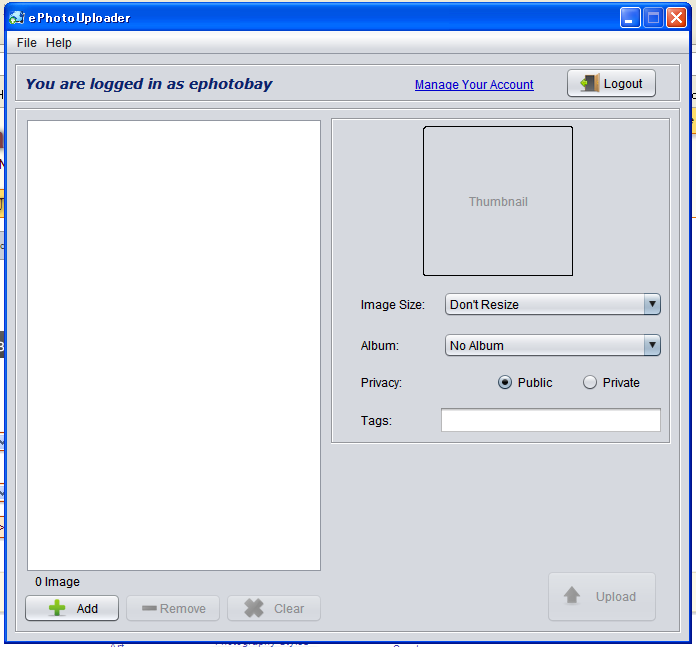
Task: Click the ePhotoUploader app icon in title bar
Action: pyautogui.click(x=18, y=17)
